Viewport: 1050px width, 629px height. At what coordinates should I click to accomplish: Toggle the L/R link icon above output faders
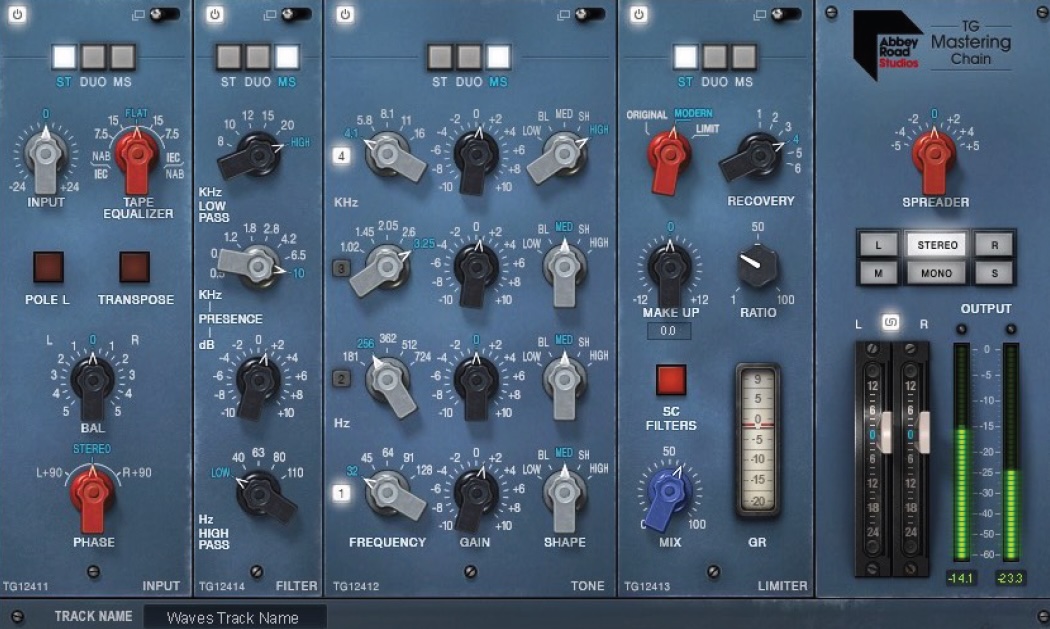(x=893, y=323)
